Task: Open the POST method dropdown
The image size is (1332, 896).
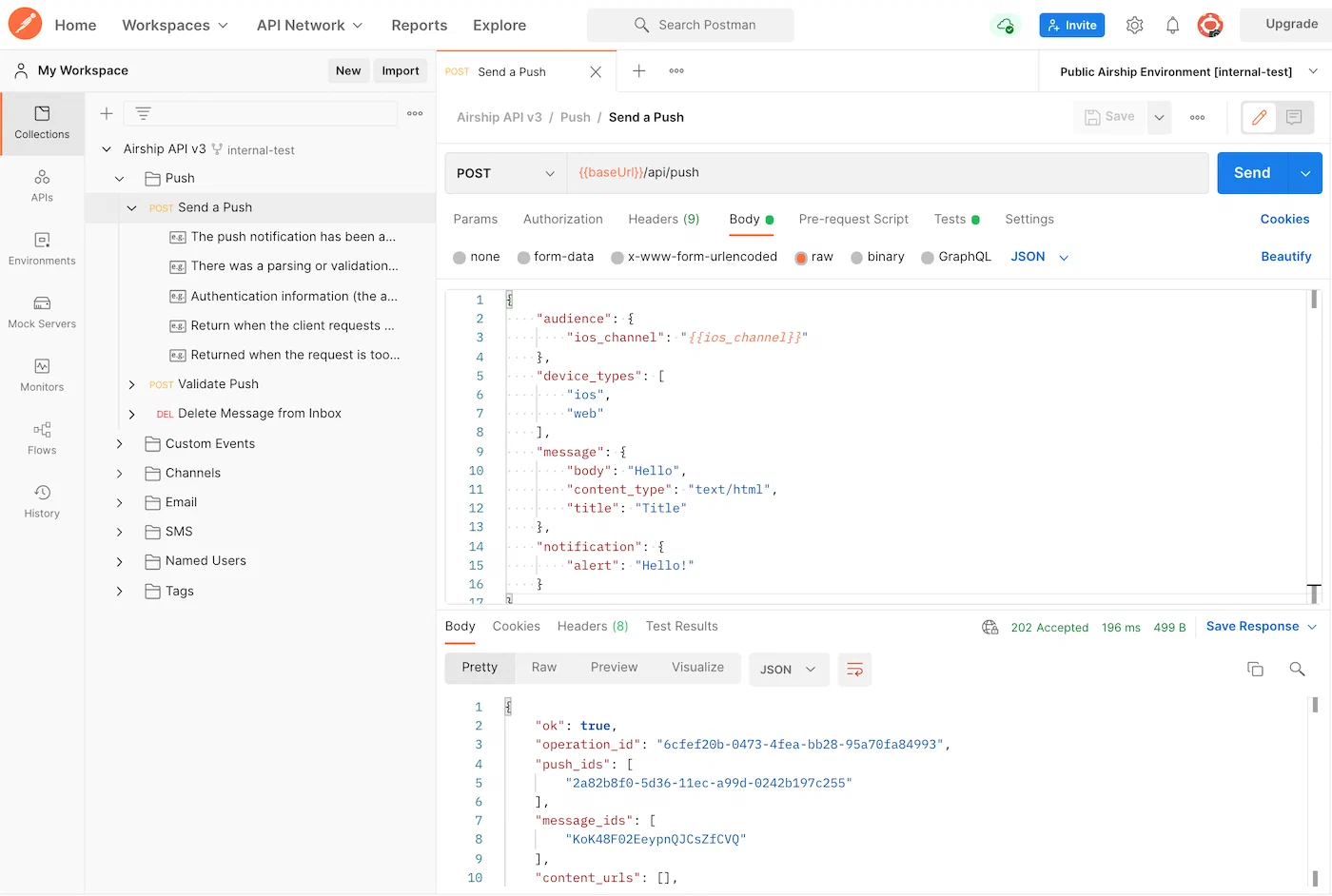Action: tap(505, 173)
